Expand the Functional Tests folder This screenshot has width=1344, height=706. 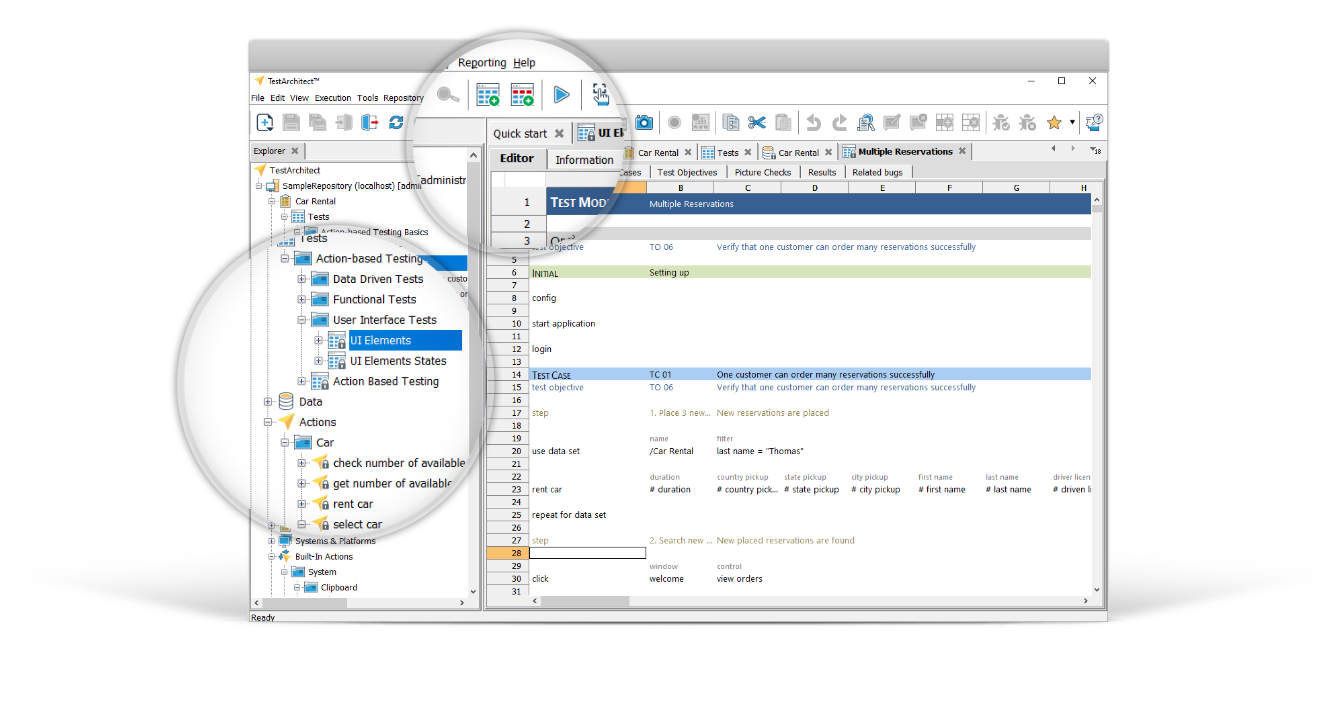302,299
